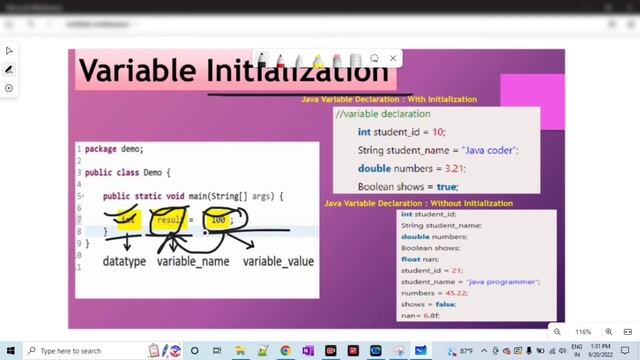This screenshot has width=640, height=360.
Task: Click the datatype label under the code
Action: click(124, 261)
